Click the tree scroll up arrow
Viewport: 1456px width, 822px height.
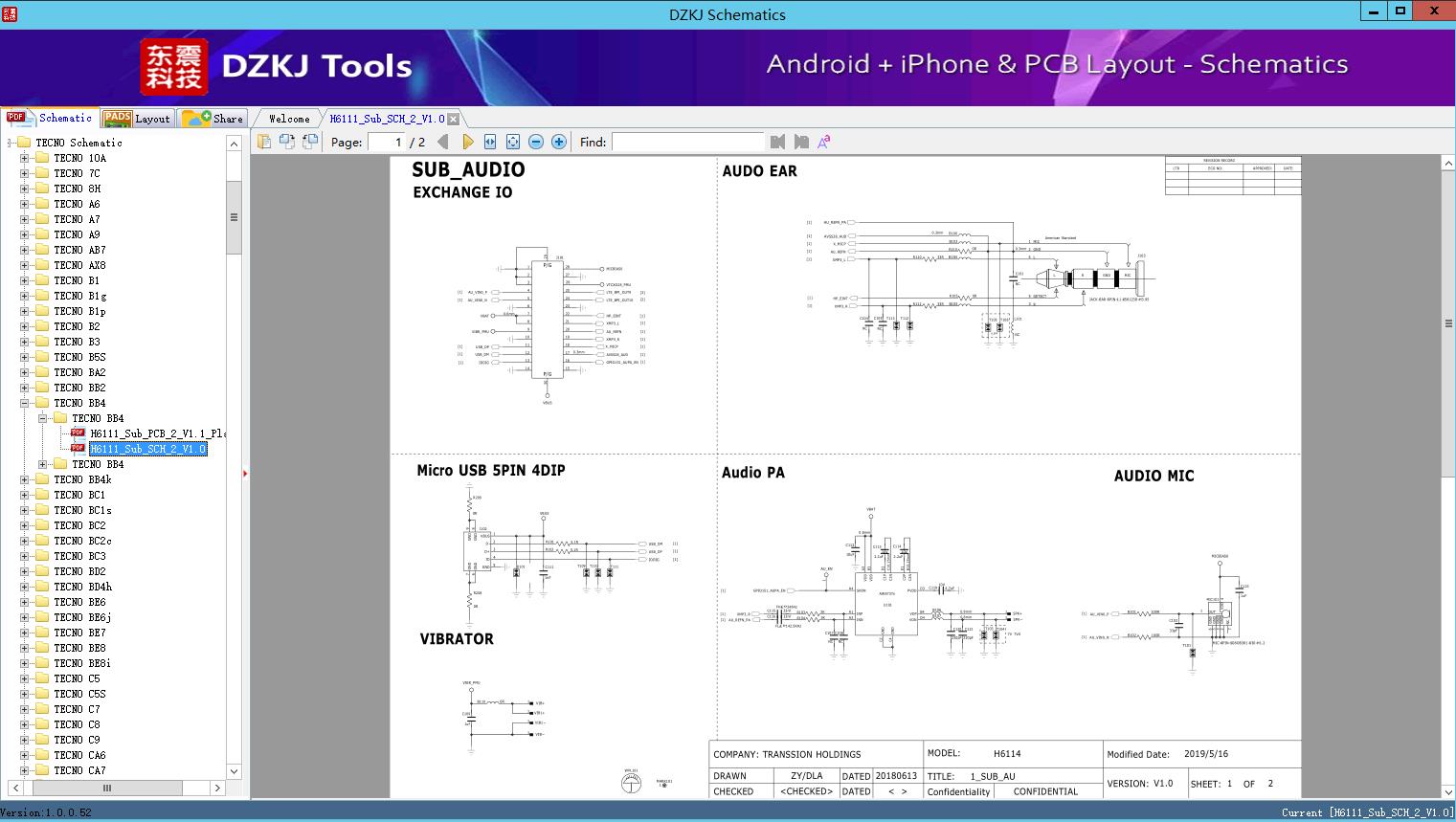[x=234, y=144]
